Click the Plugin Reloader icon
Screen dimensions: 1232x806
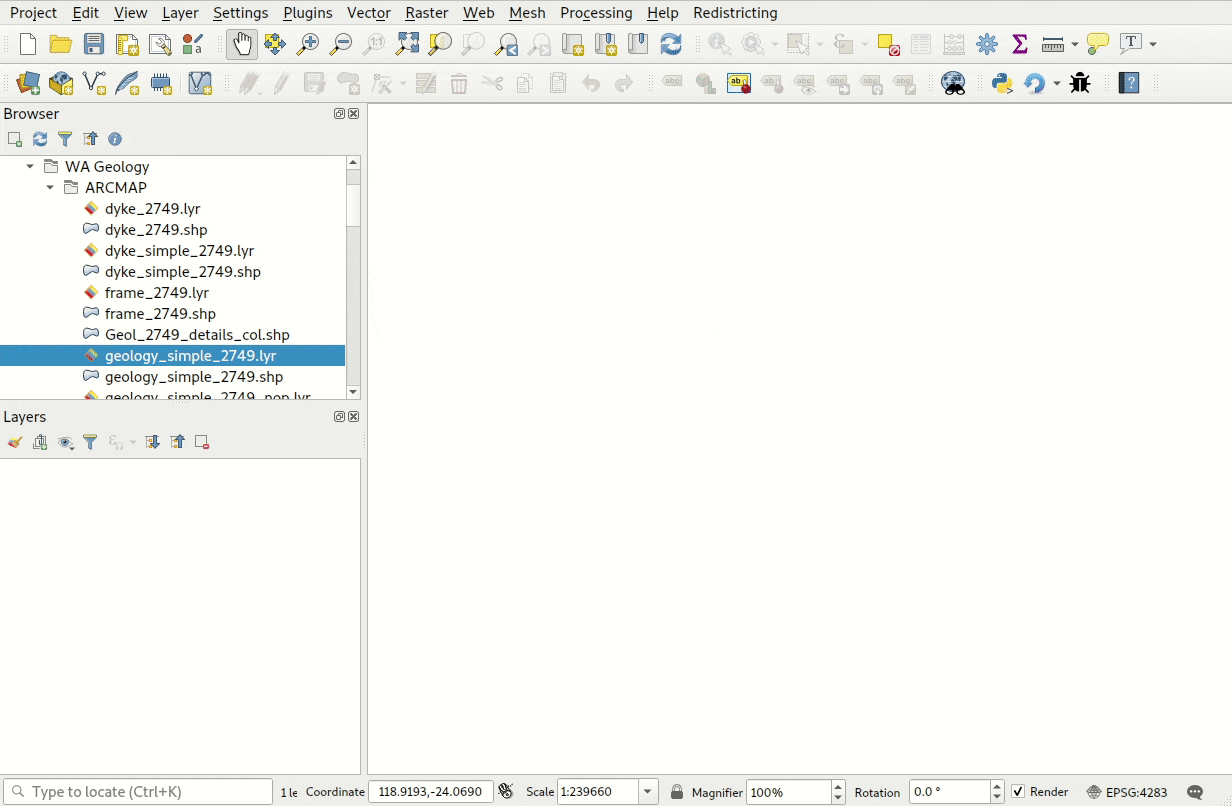point(1035,83)
